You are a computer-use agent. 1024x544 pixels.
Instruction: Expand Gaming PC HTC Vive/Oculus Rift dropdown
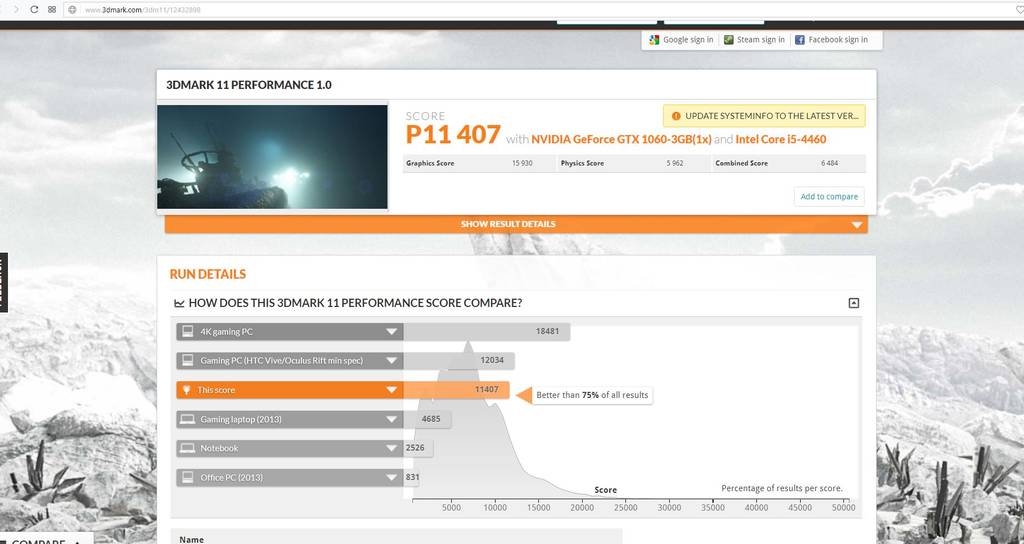coord(391,360)
